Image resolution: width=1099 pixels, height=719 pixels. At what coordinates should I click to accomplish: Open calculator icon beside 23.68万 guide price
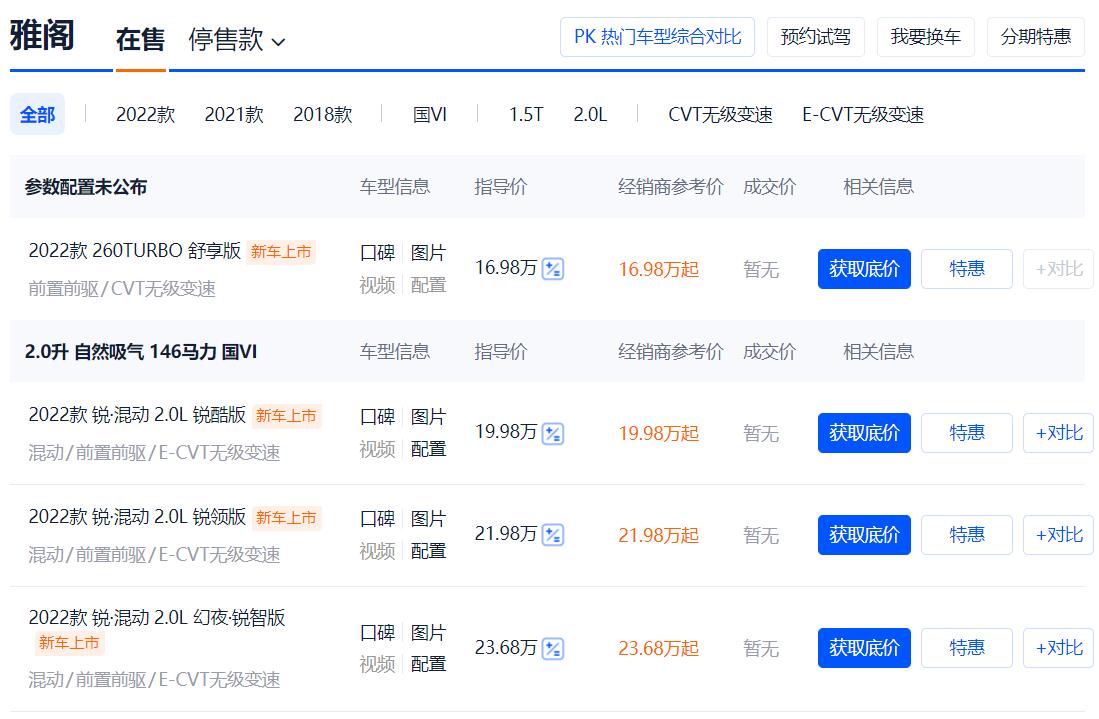coord(553,649)
